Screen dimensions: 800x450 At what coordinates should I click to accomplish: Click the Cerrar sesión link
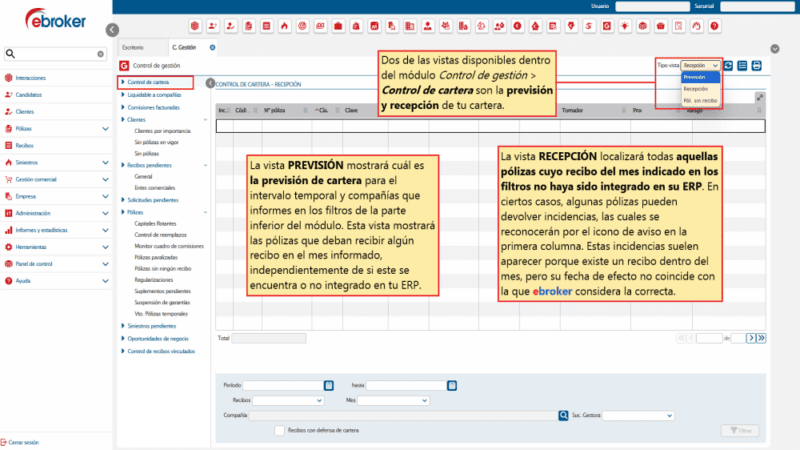coord(23,442)
